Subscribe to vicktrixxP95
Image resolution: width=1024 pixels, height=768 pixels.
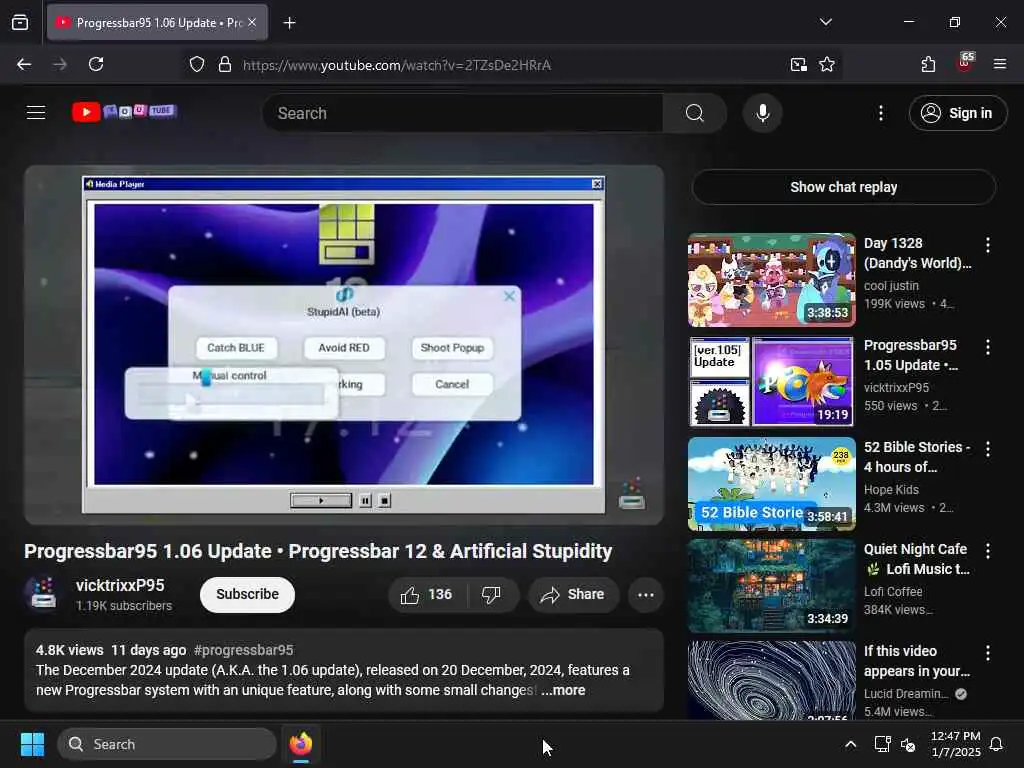(x=248, y=594)
